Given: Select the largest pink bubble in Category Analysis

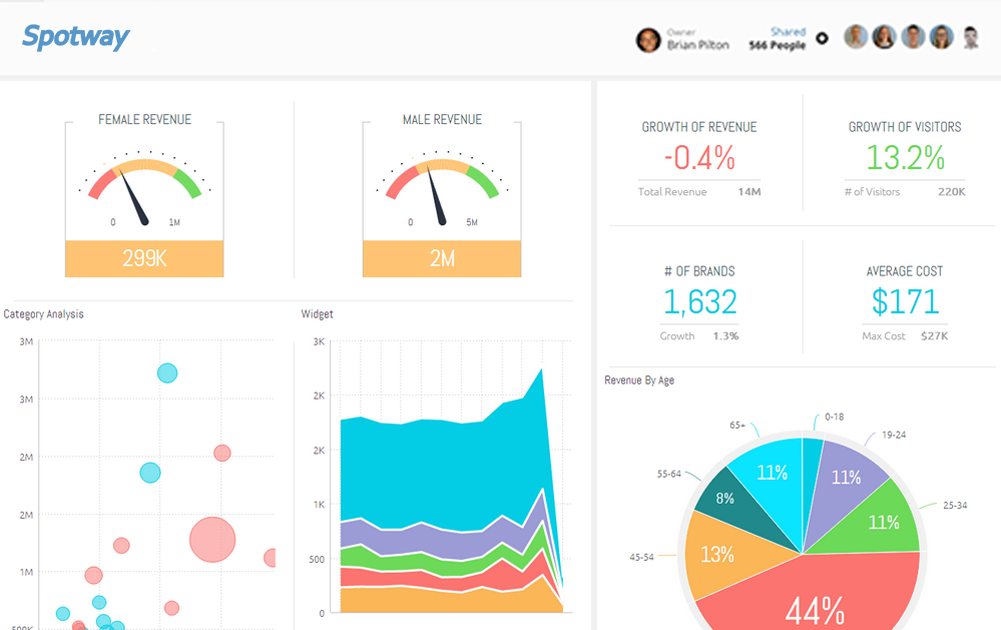Looking at the screenshot, I should click(x=213, y=539).
